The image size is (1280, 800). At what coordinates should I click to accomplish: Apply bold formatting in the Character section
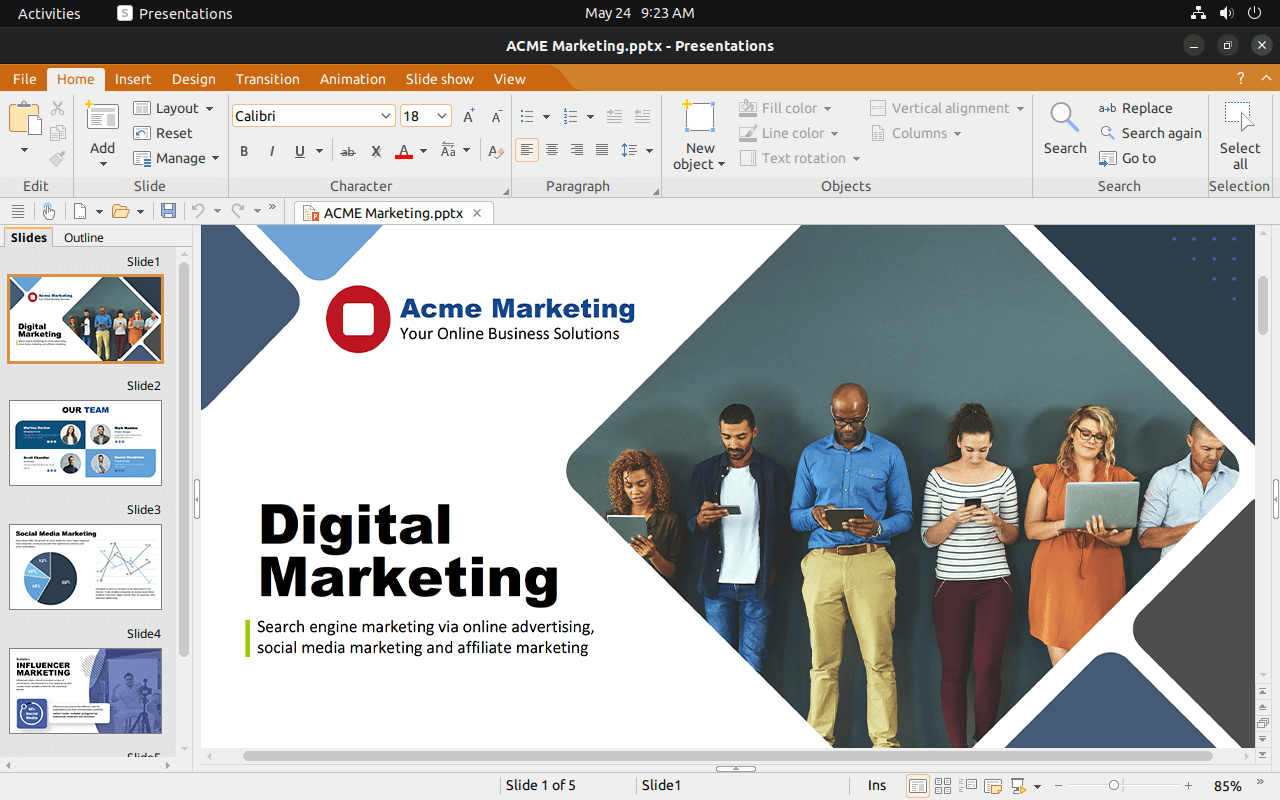[244, 150]
